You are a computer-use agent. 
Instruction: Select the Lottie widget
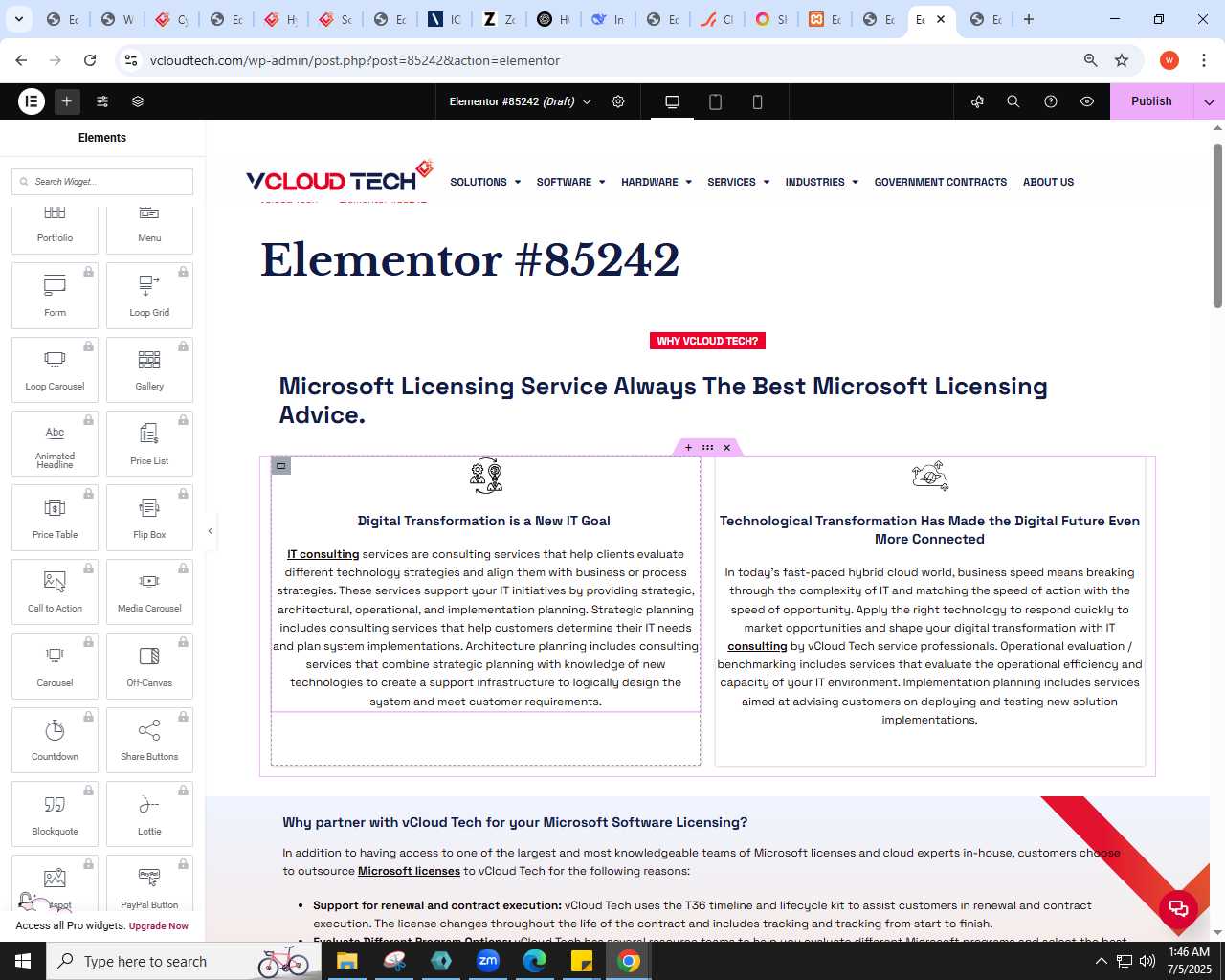(149, 814)
